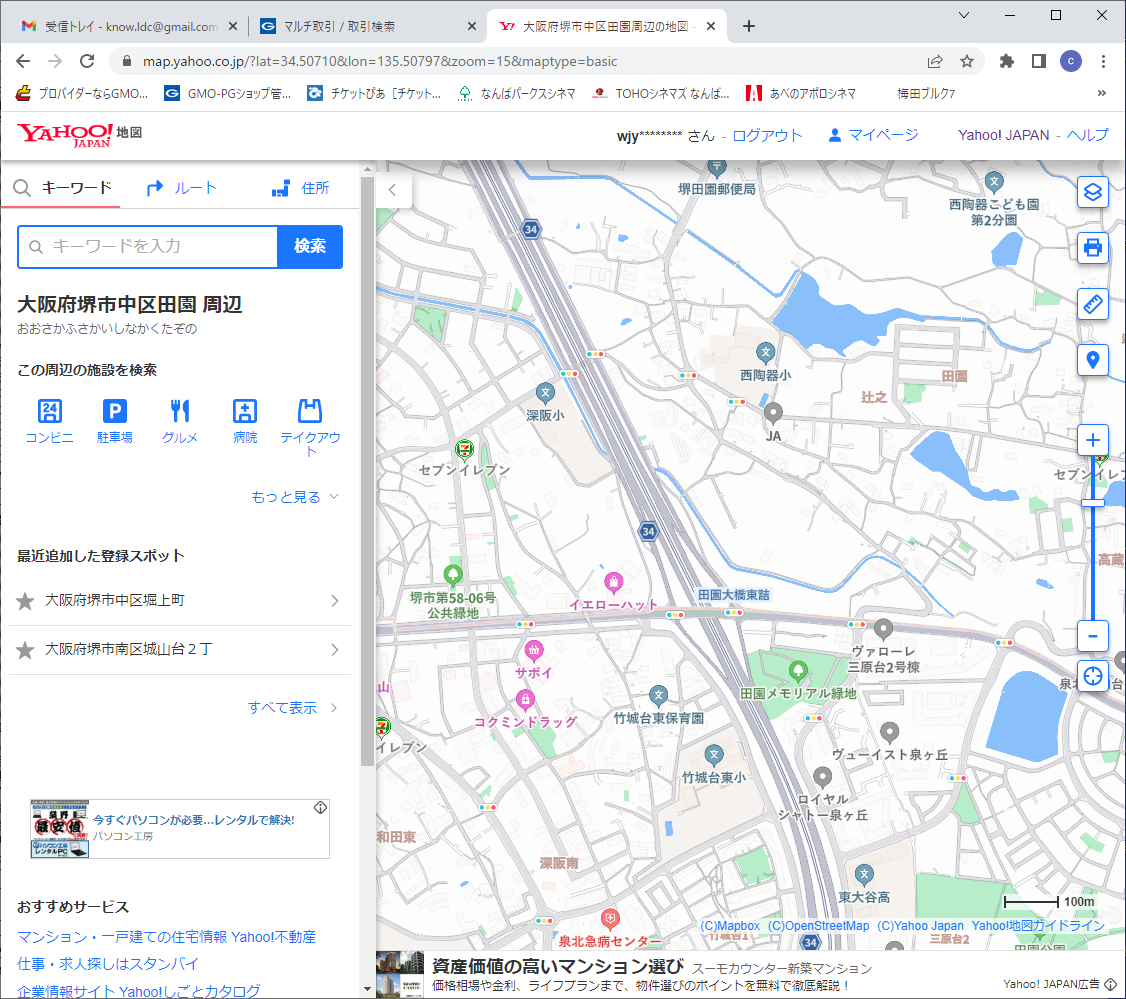The image size is (1126, 999).
Task: Select the distance measurement ruler tool
Action: click(1092, 304)
